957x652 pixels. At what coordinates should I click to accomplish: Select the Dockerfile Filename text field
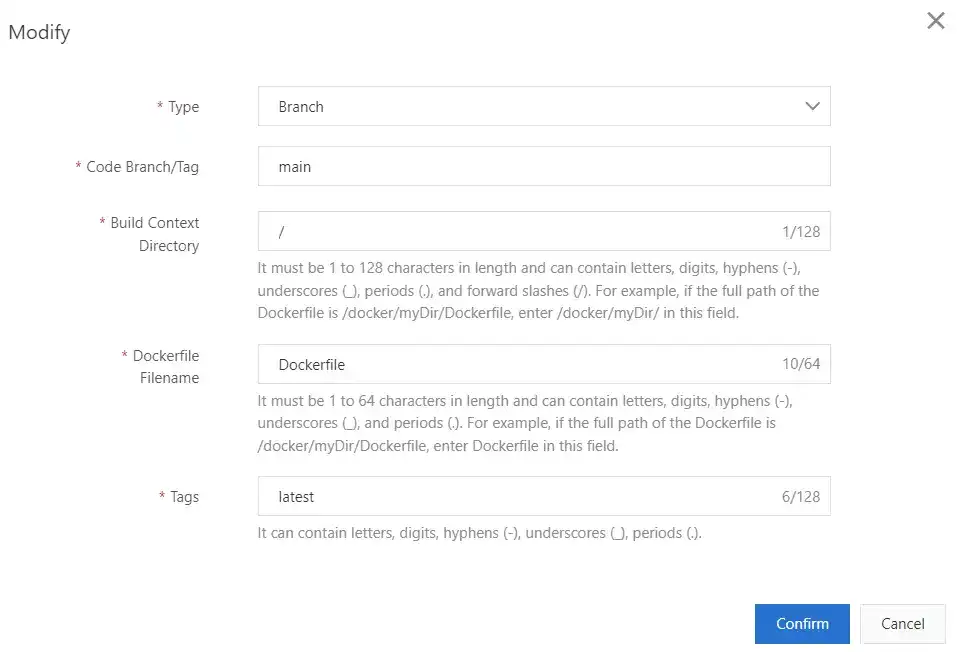[x=520, y=365]
